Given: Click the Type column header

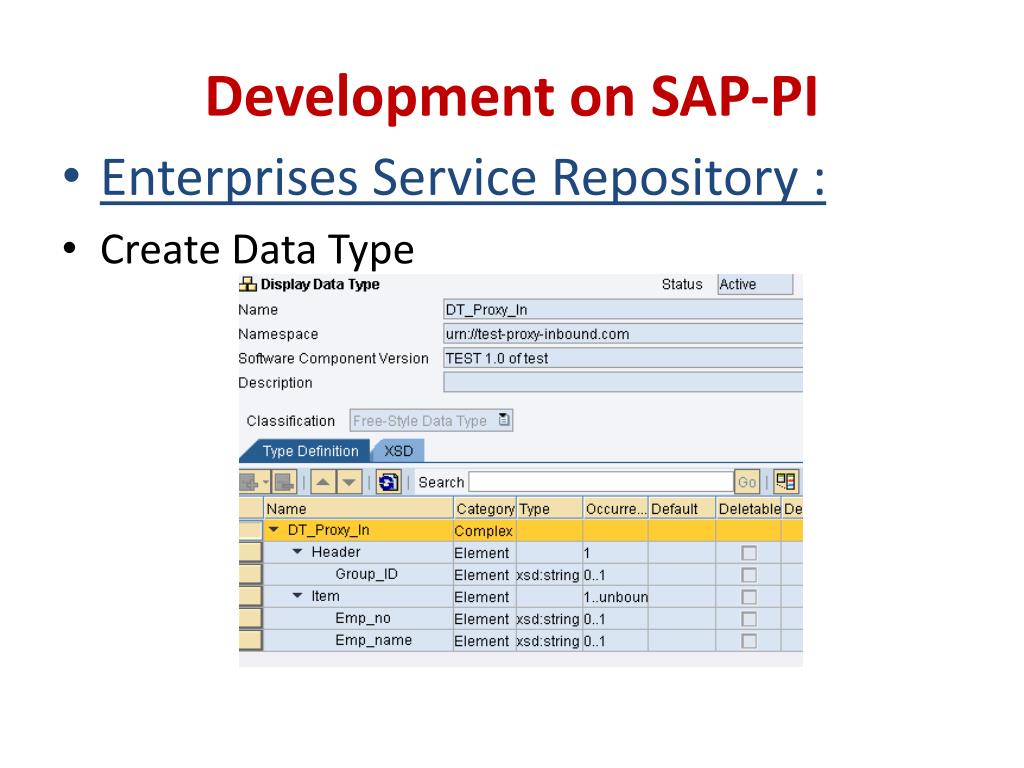Looking at the screenshot, I should [x=549, y=508].
